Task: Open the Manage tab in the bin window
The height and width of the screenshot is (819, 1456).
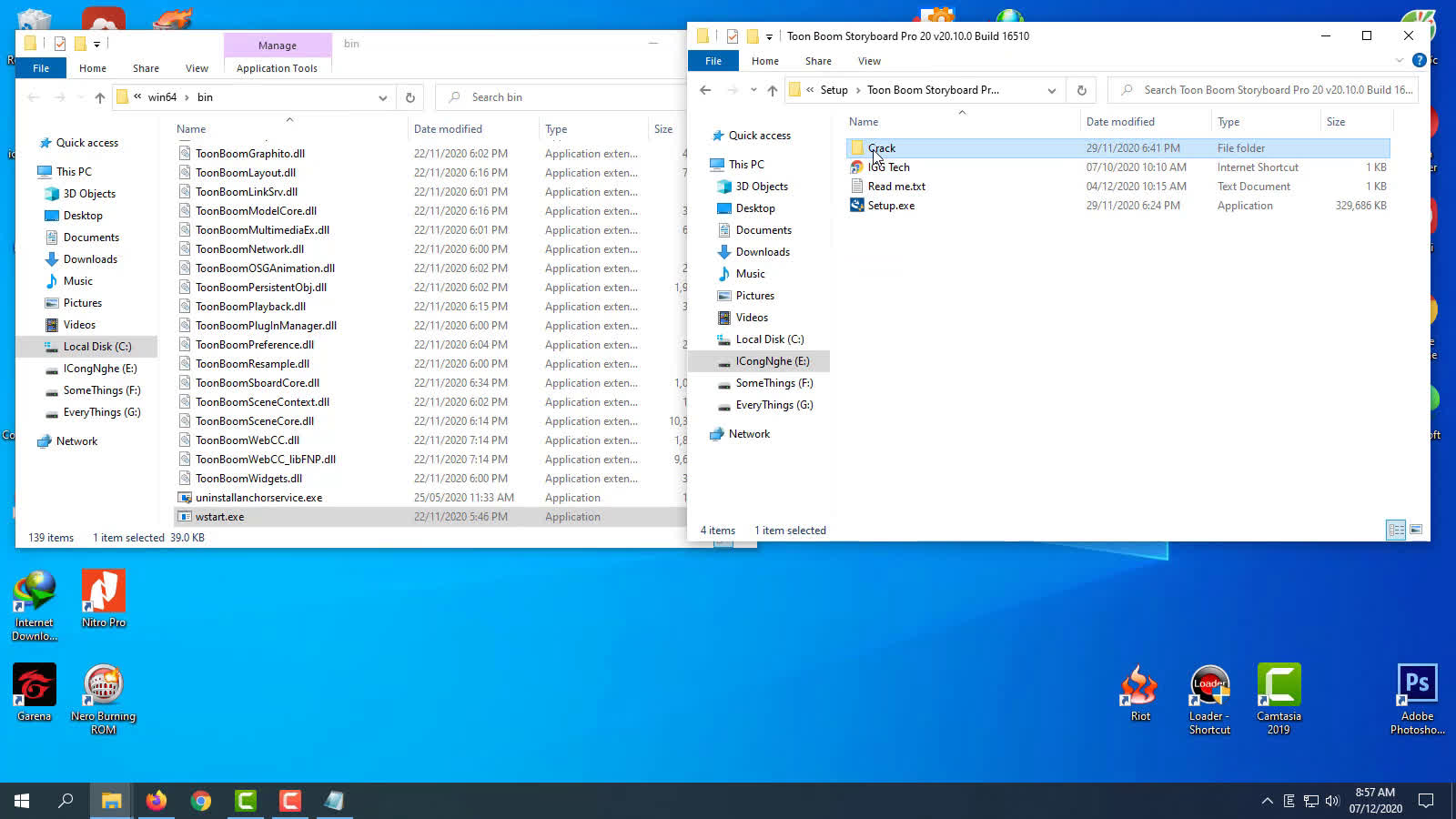Action: click(277, 45)
